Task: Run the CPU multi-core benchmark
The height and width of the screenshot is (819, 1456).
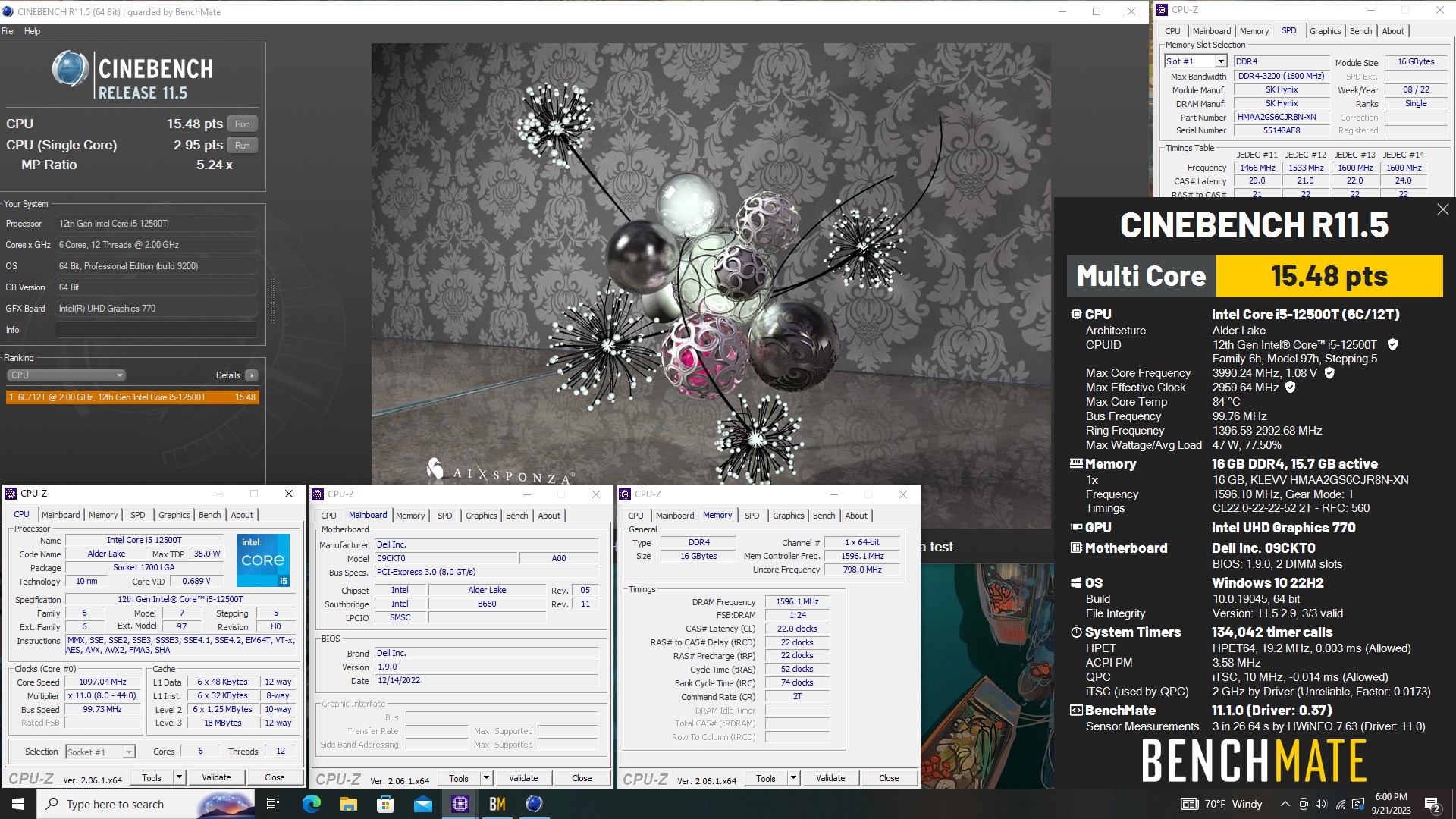Action: pos(243,124)
